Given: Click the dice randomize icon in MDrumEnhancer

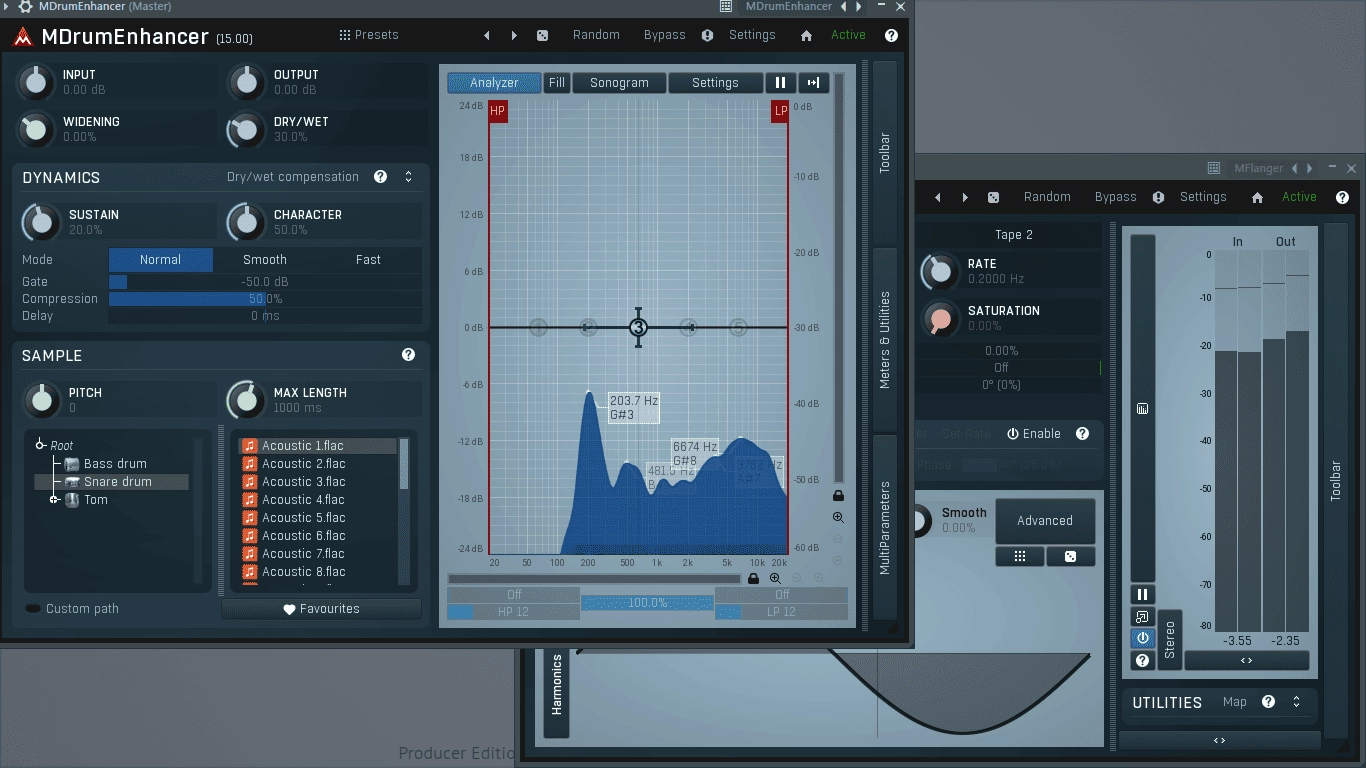Looking at the screenshot, I should tap(542, 35).
